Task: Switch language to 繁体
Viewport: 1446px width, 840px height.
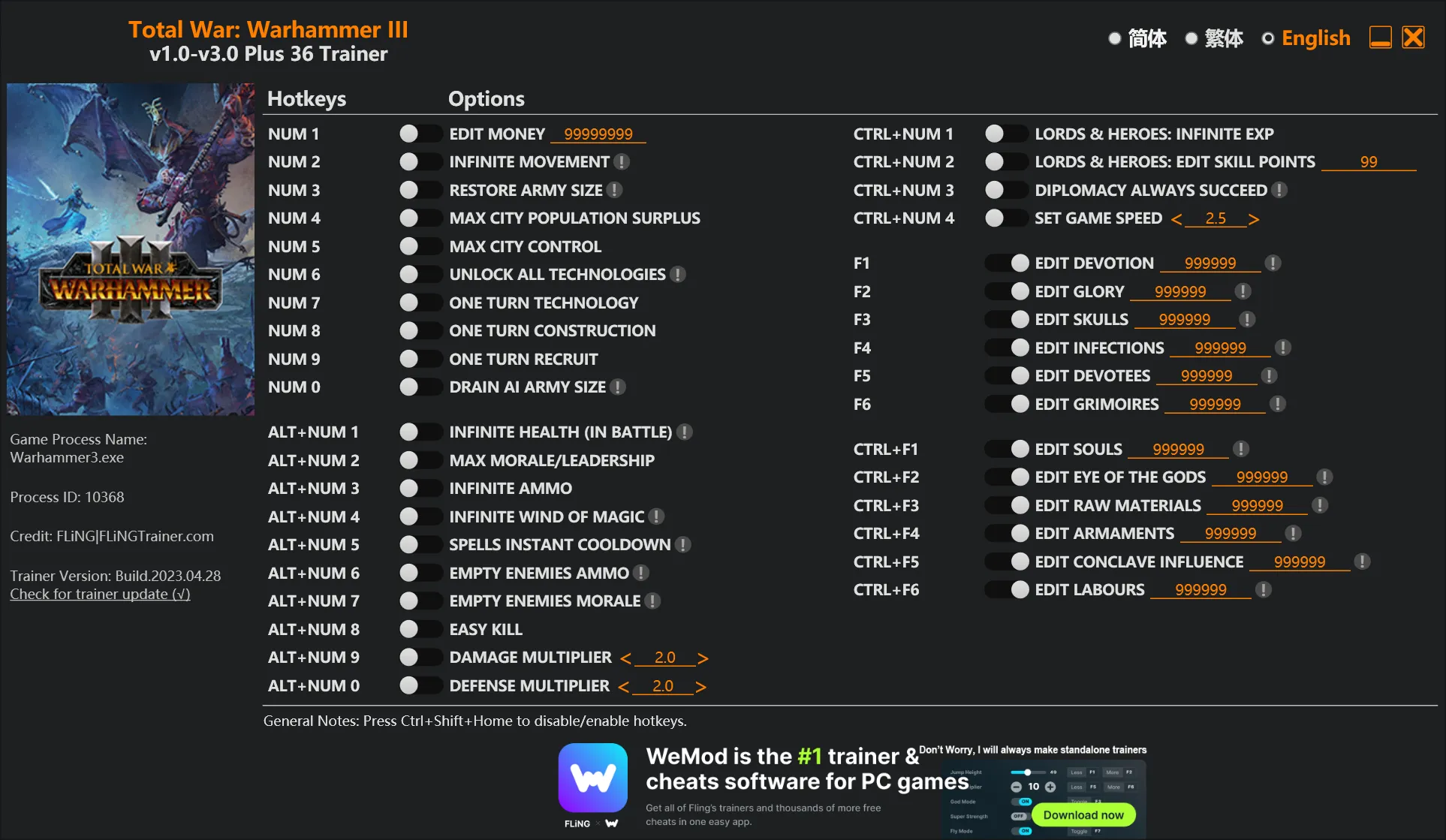Action: tap(1191, 38)
